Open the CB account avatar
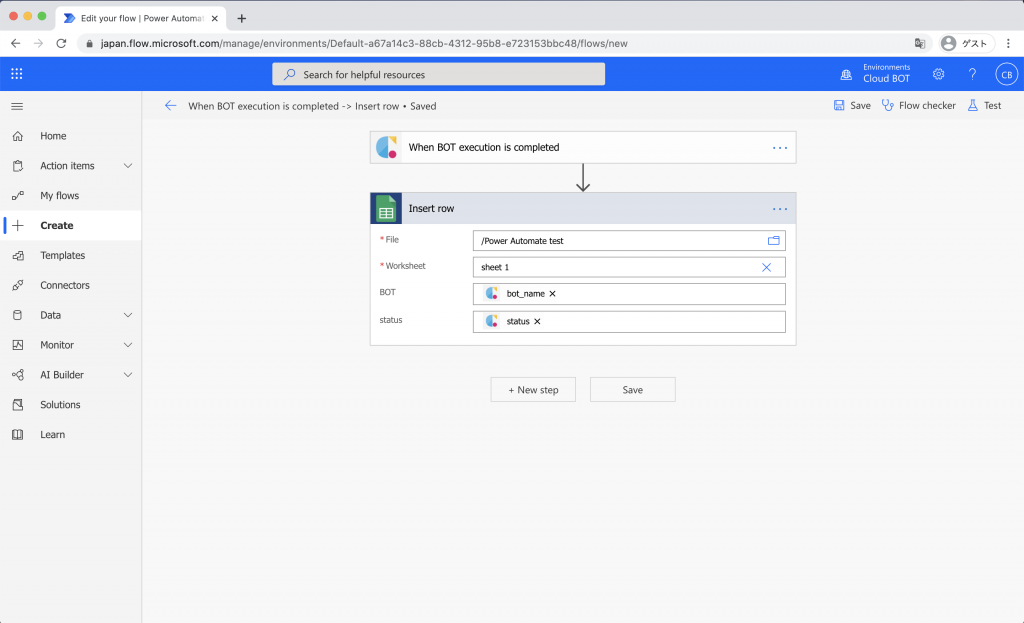The image size is (1024, 623). (1006, 74)
